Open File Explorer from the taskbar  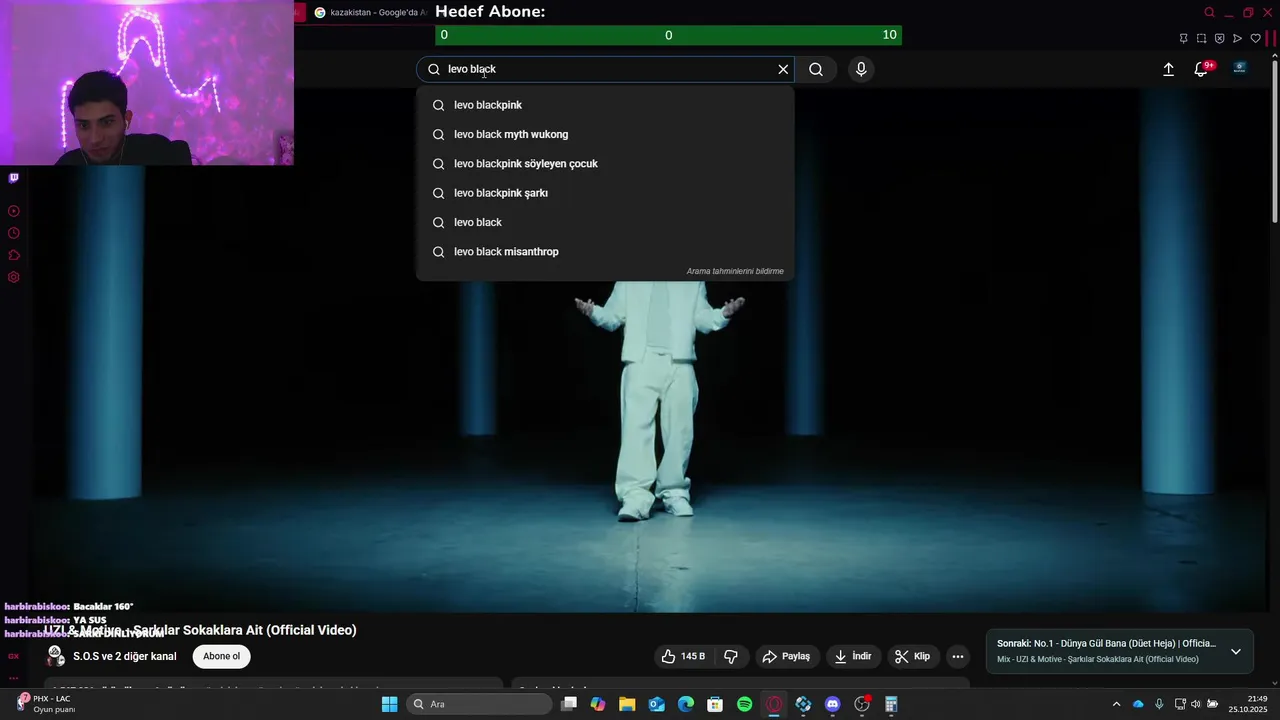pos(627,704)
